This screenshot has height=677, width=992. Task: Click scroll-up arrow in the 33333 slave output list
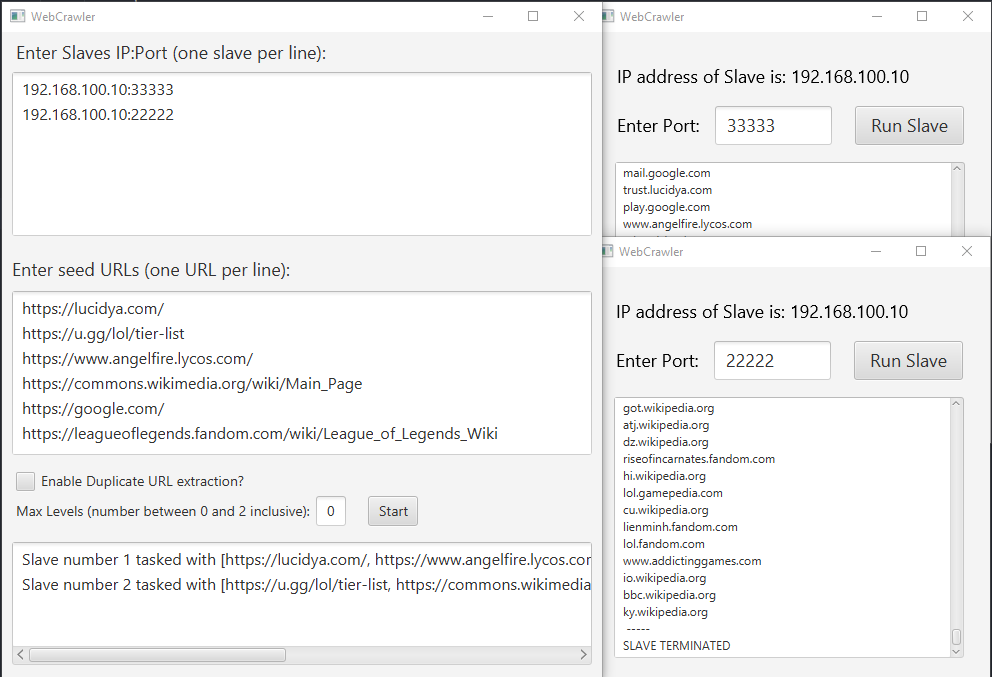[x=957, y=169]
